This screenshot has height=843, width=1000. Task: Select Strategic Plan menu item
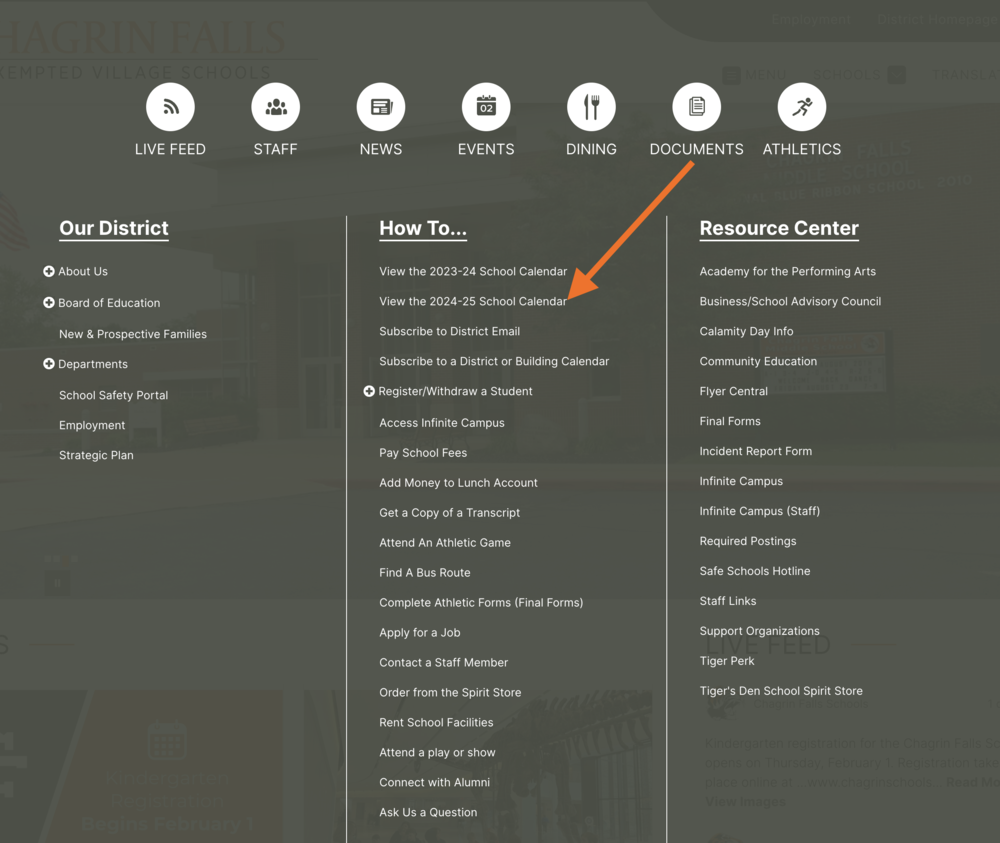click(96, 456)
